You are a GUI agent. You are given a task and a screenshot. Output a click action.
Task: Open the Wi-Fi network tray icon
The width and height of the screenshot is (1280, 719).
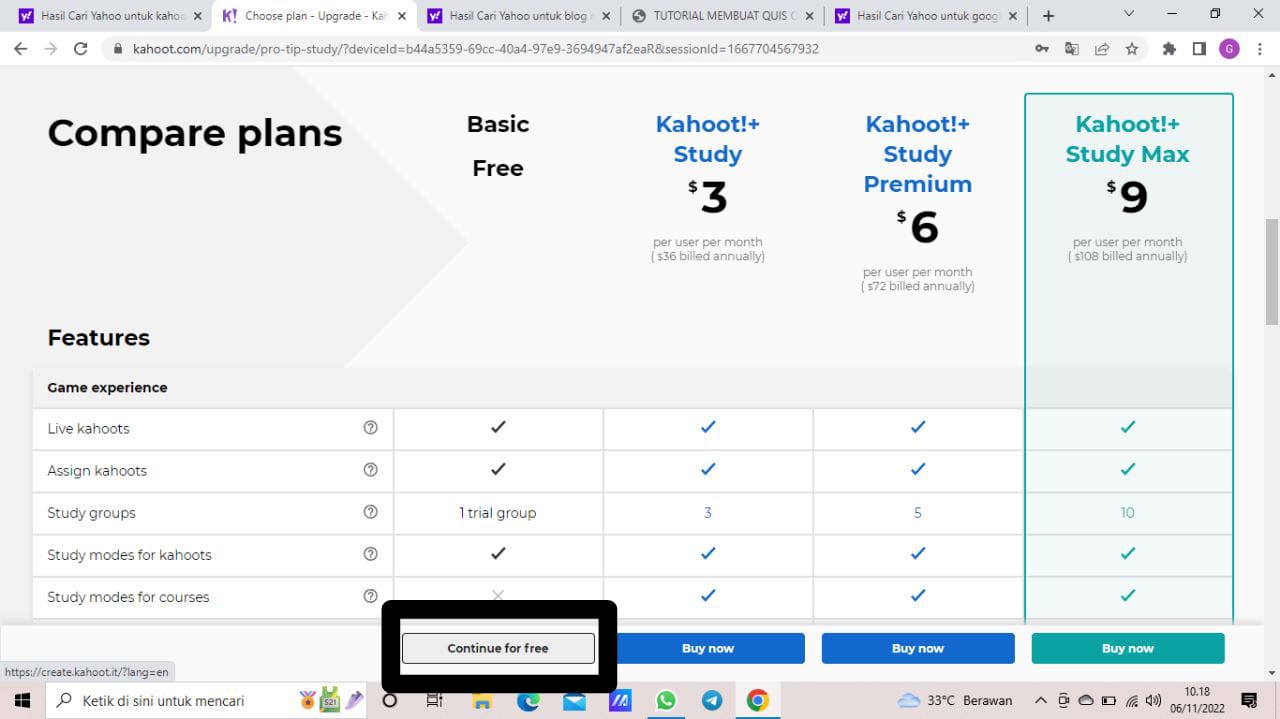point(1132,700)
